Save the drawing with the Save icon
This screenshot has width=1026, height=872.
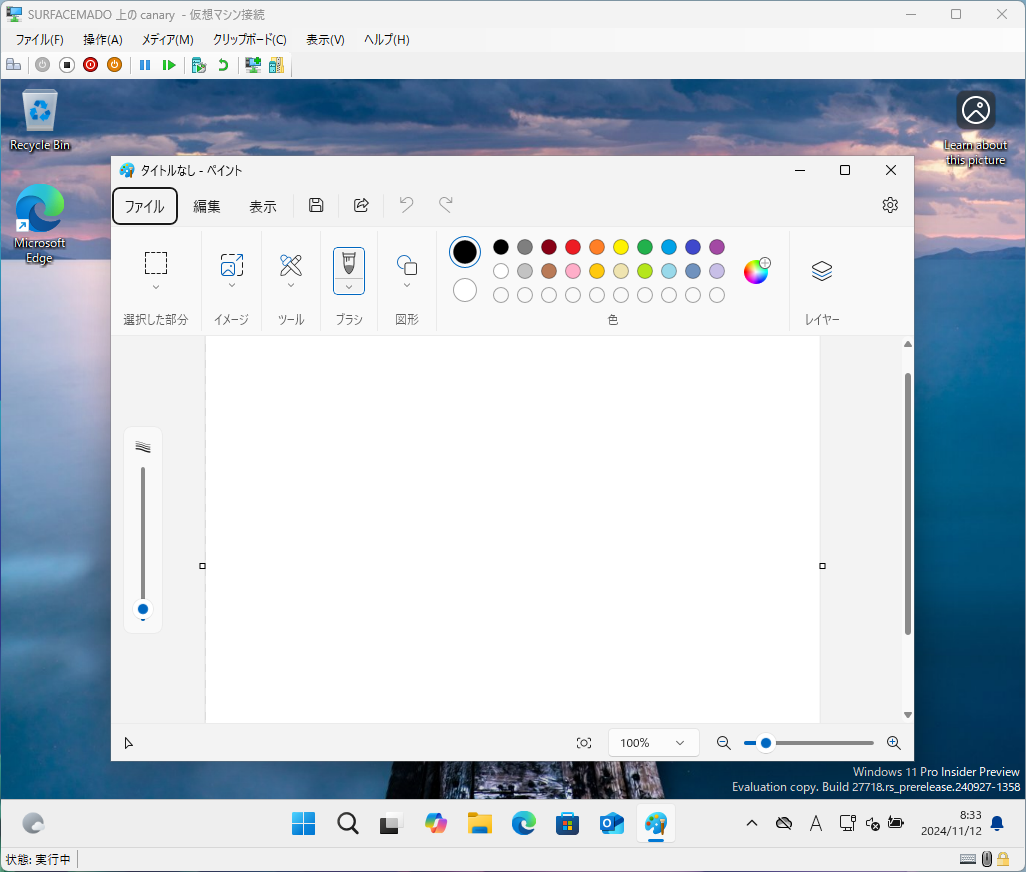click(x=315, y=205)
